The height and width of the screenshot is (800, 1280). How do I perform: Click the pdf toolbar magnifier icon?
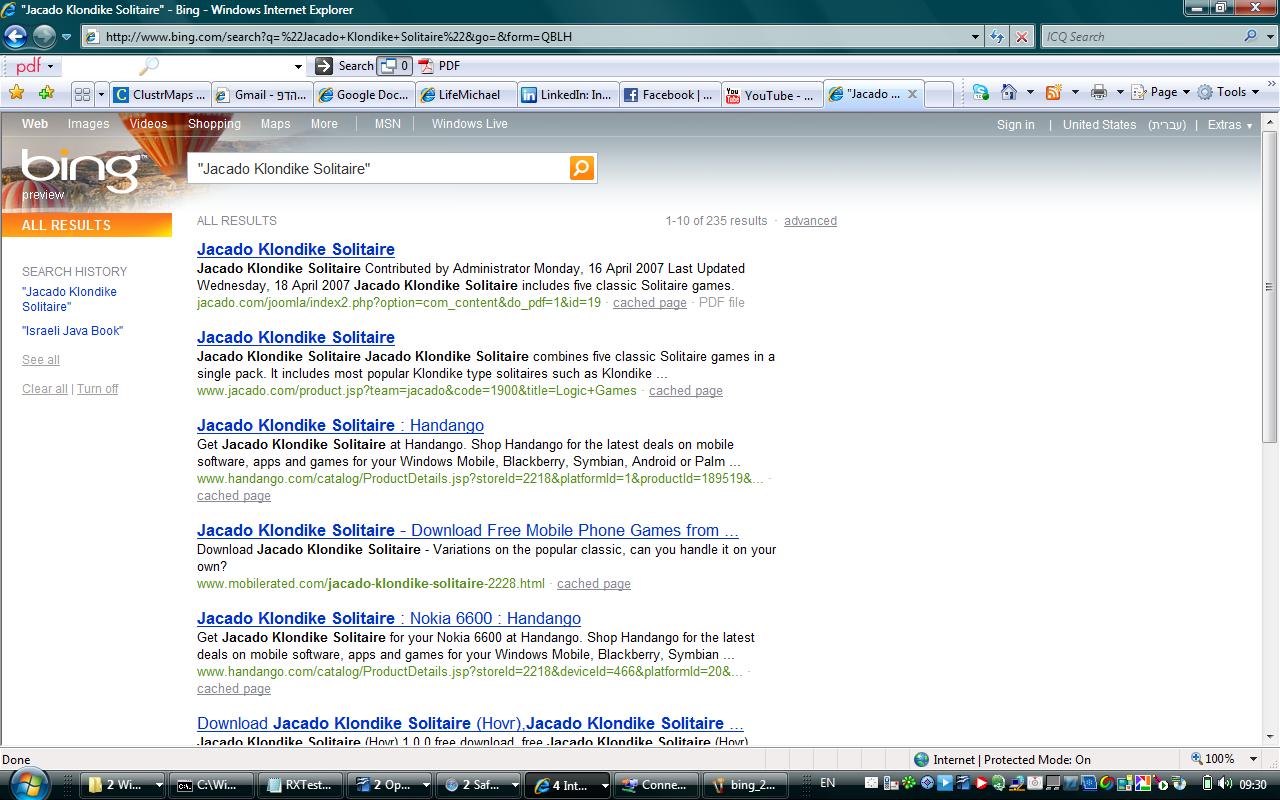(149, 66)
